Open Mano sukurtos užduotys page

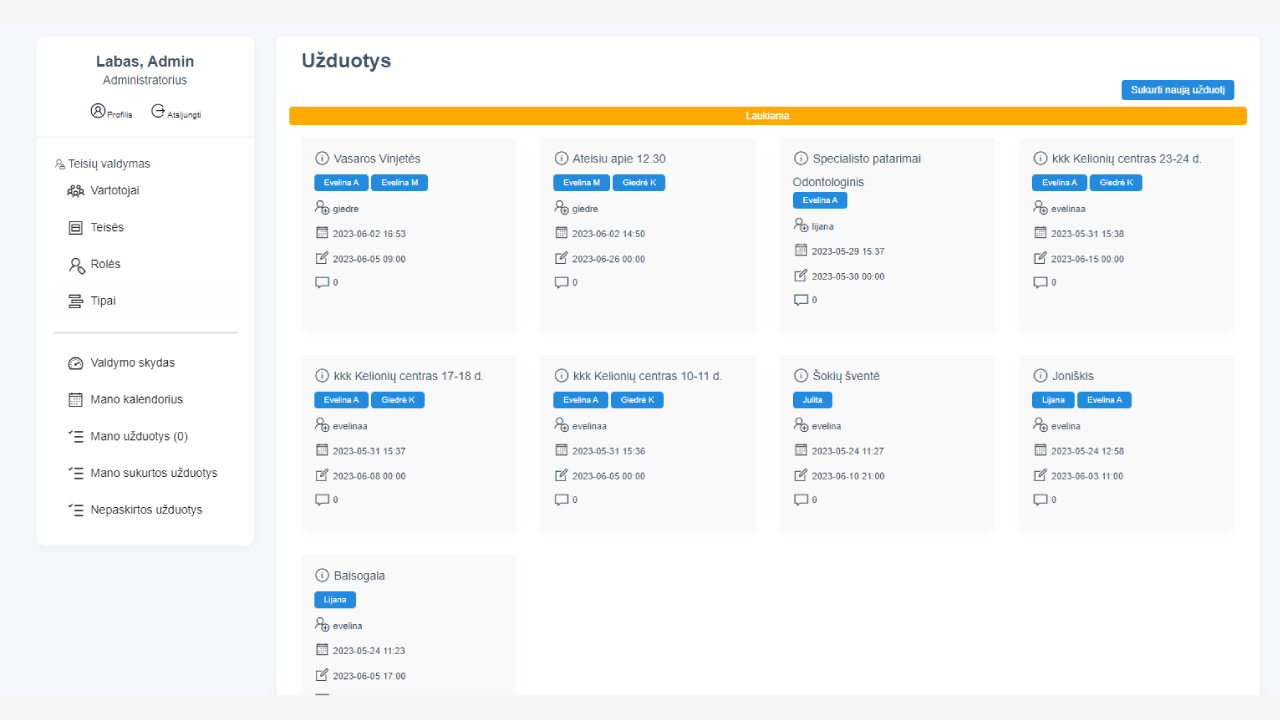(153, 473)
